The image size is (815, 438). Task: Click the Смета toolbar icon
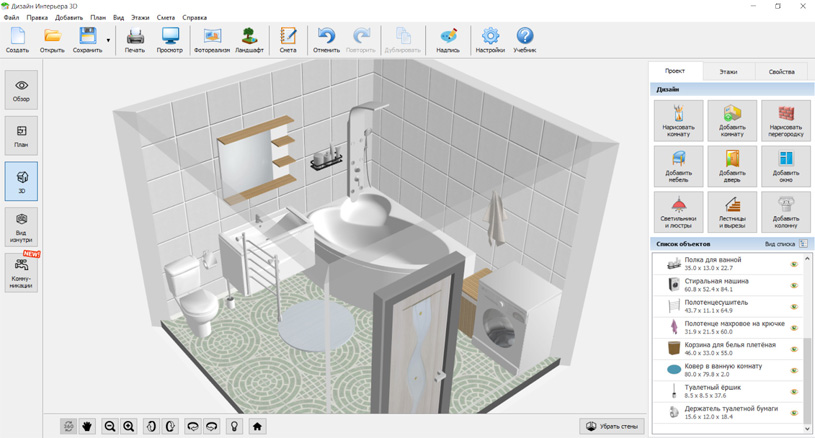coord(288,39)
